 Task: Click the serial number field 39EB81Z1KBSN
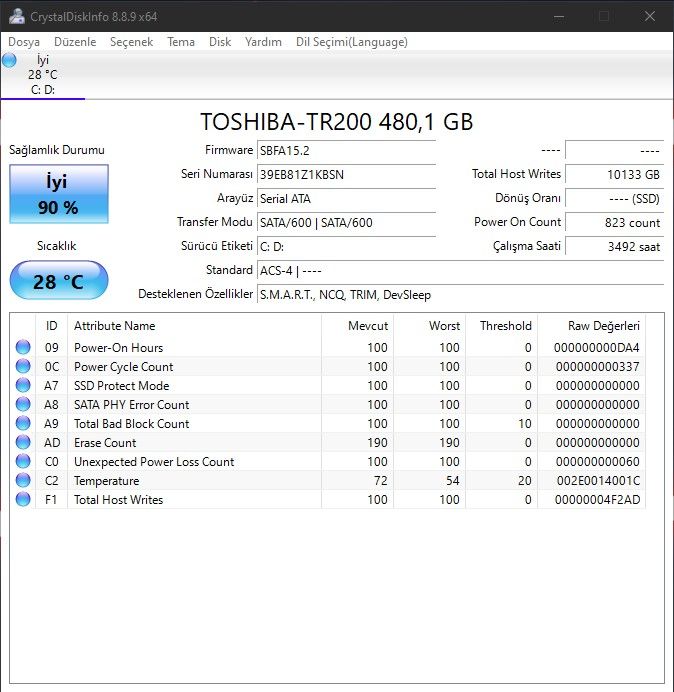point(346,174)
